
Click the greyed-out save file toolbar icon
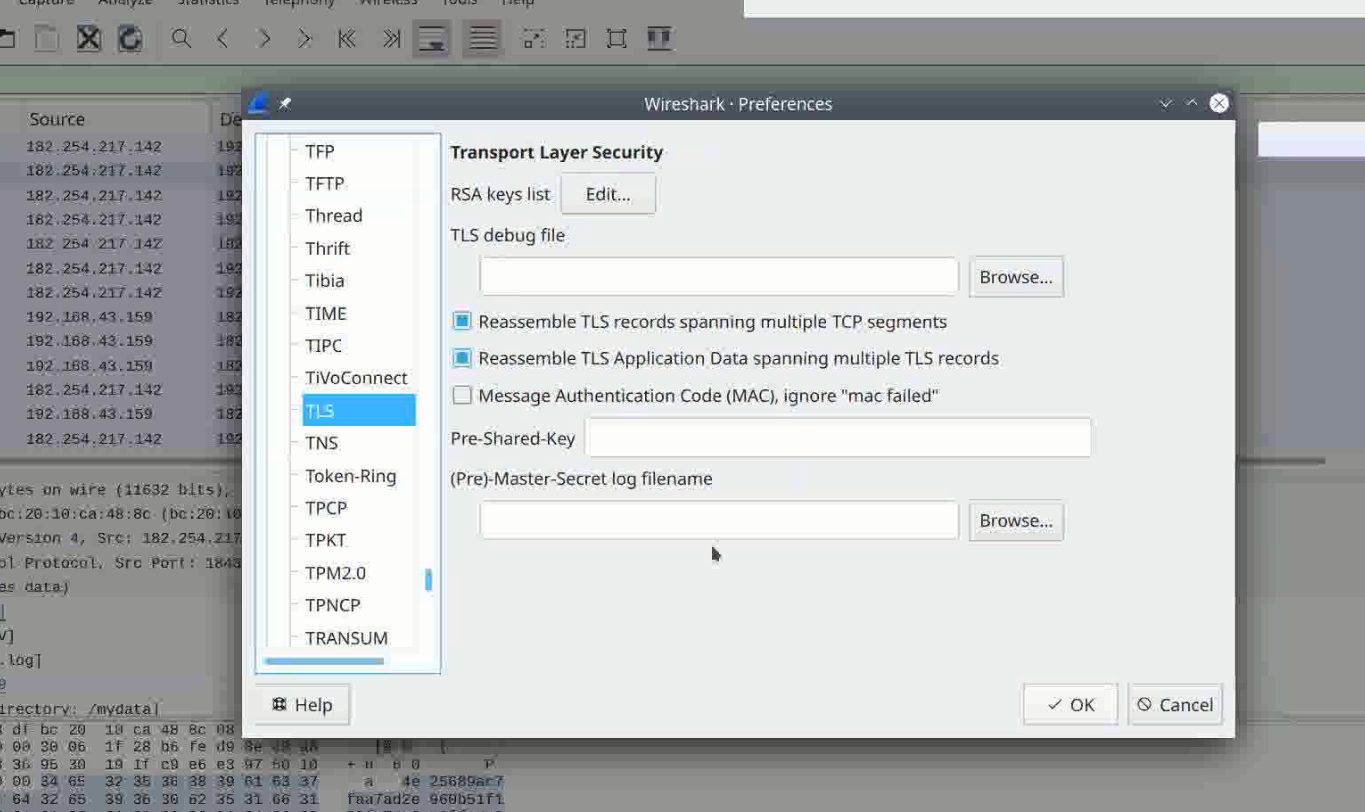pyautogui.click(x=47, y=39)
